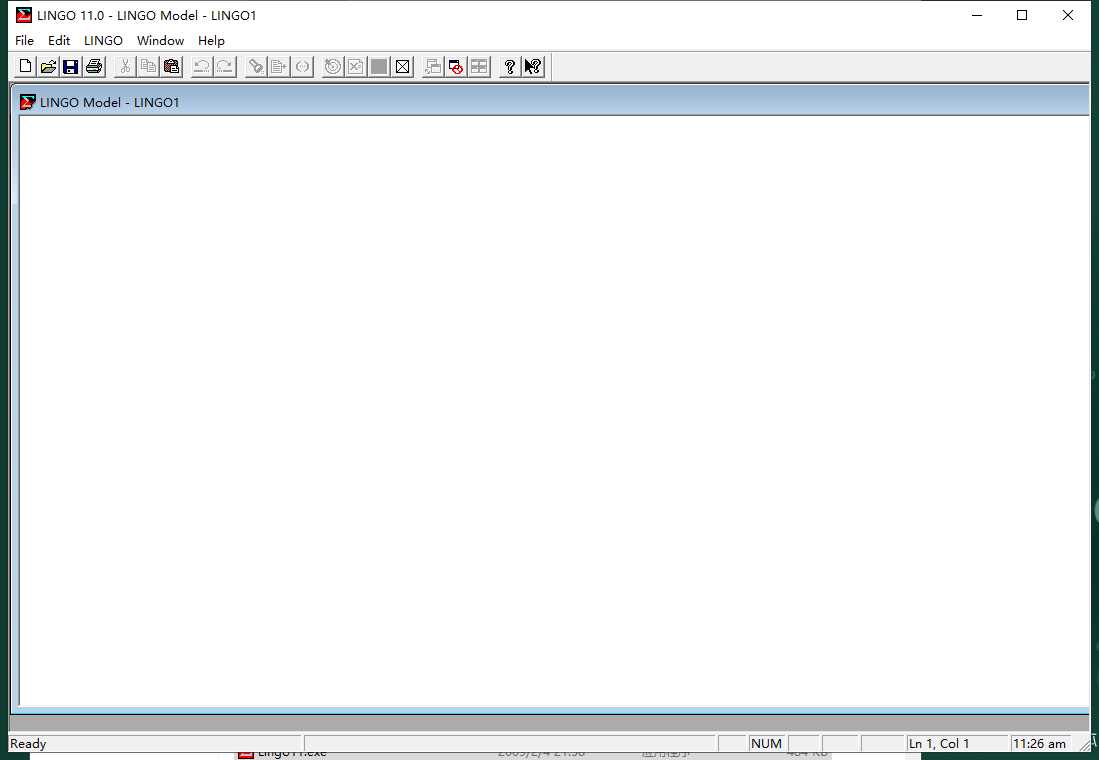1099x760 pixels.
Task: Solve the model using the bullseye icon
Action: [x=333, y=67]
